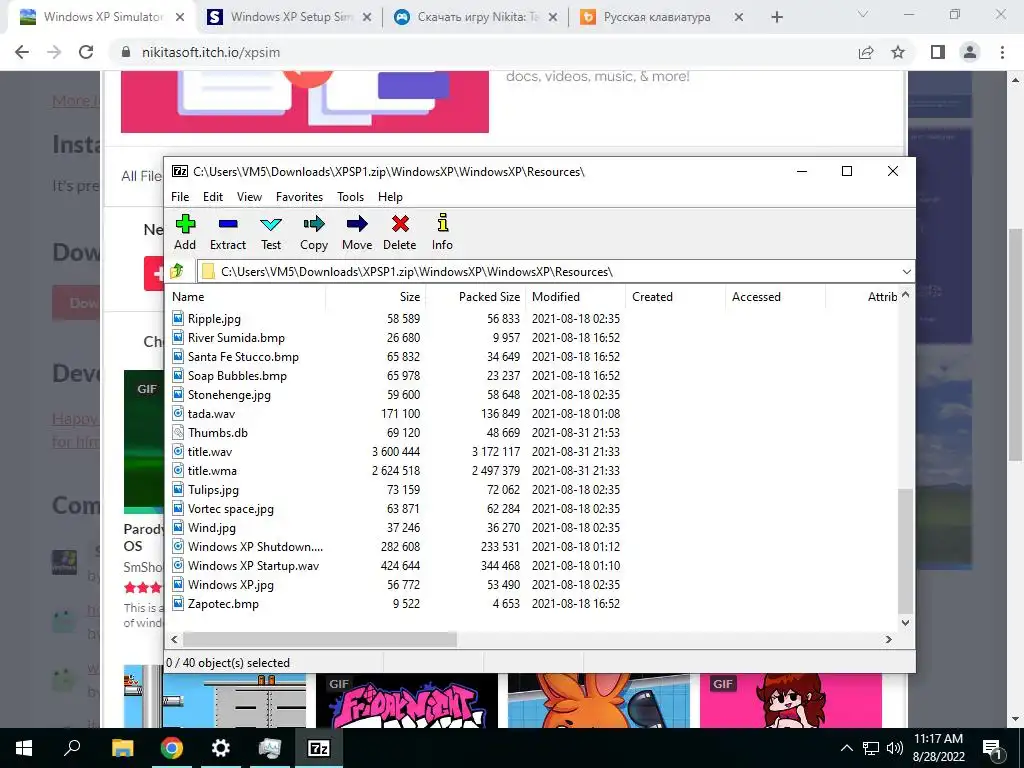Click the 7-Zip vertical scrollbar thumb

[x=905, y=550]
